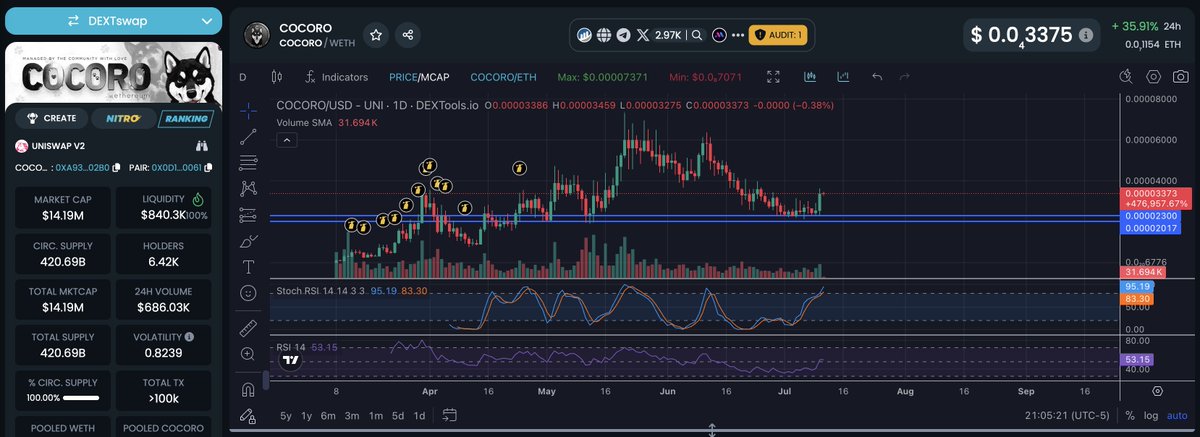1200x437 pixels.
Task: Select the Fibonacci retracement tool
Action: pos(248,162)
